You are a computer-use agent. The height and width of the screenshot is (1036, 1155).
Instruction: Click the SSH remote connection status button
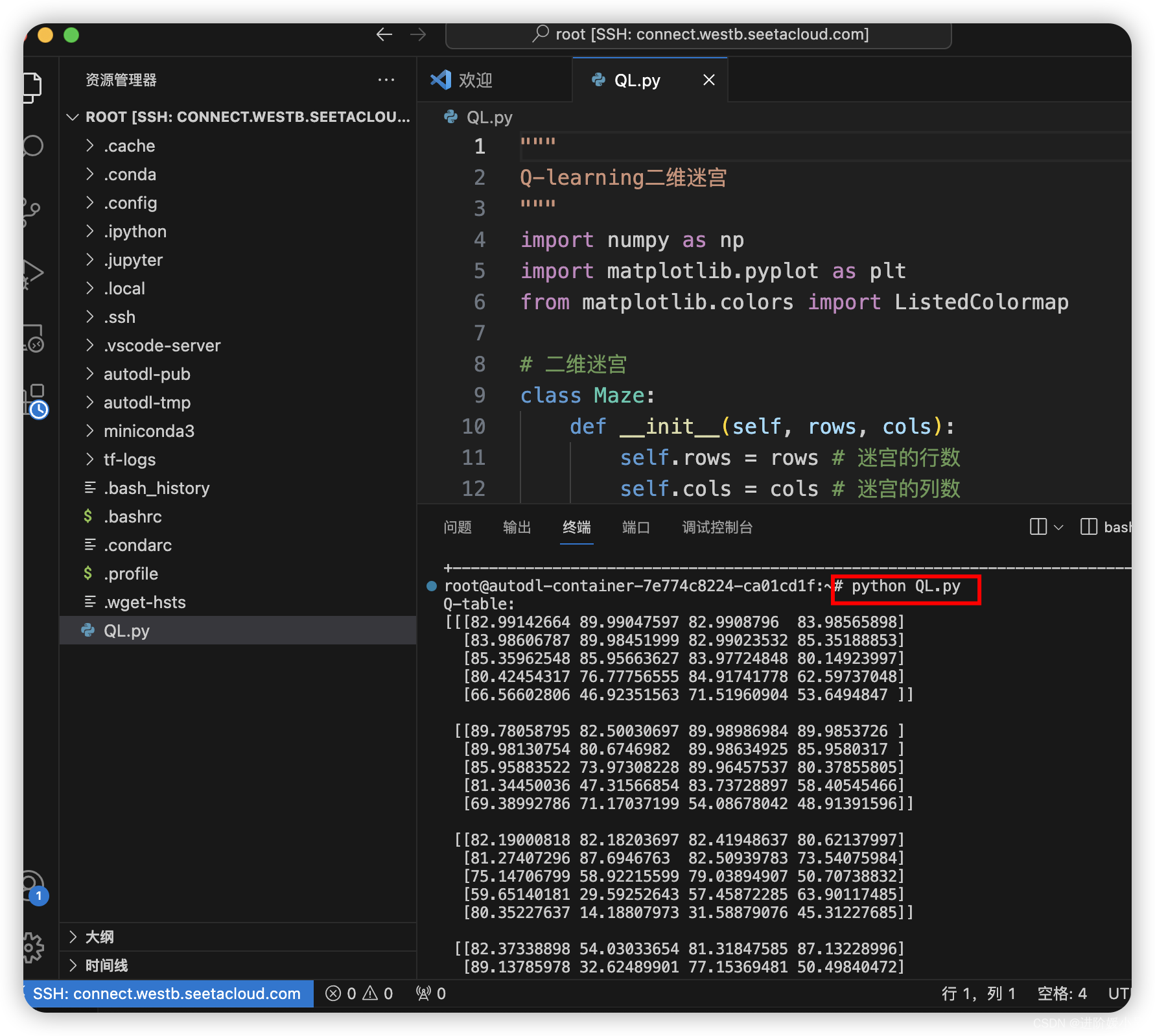(167, 993)
